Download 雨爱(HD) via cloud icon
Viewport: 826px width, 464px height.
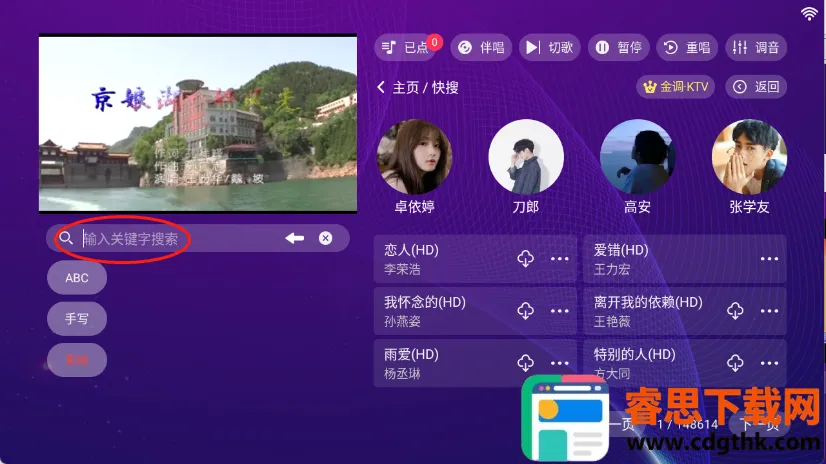pyautogui.click(x=525, y=363)
